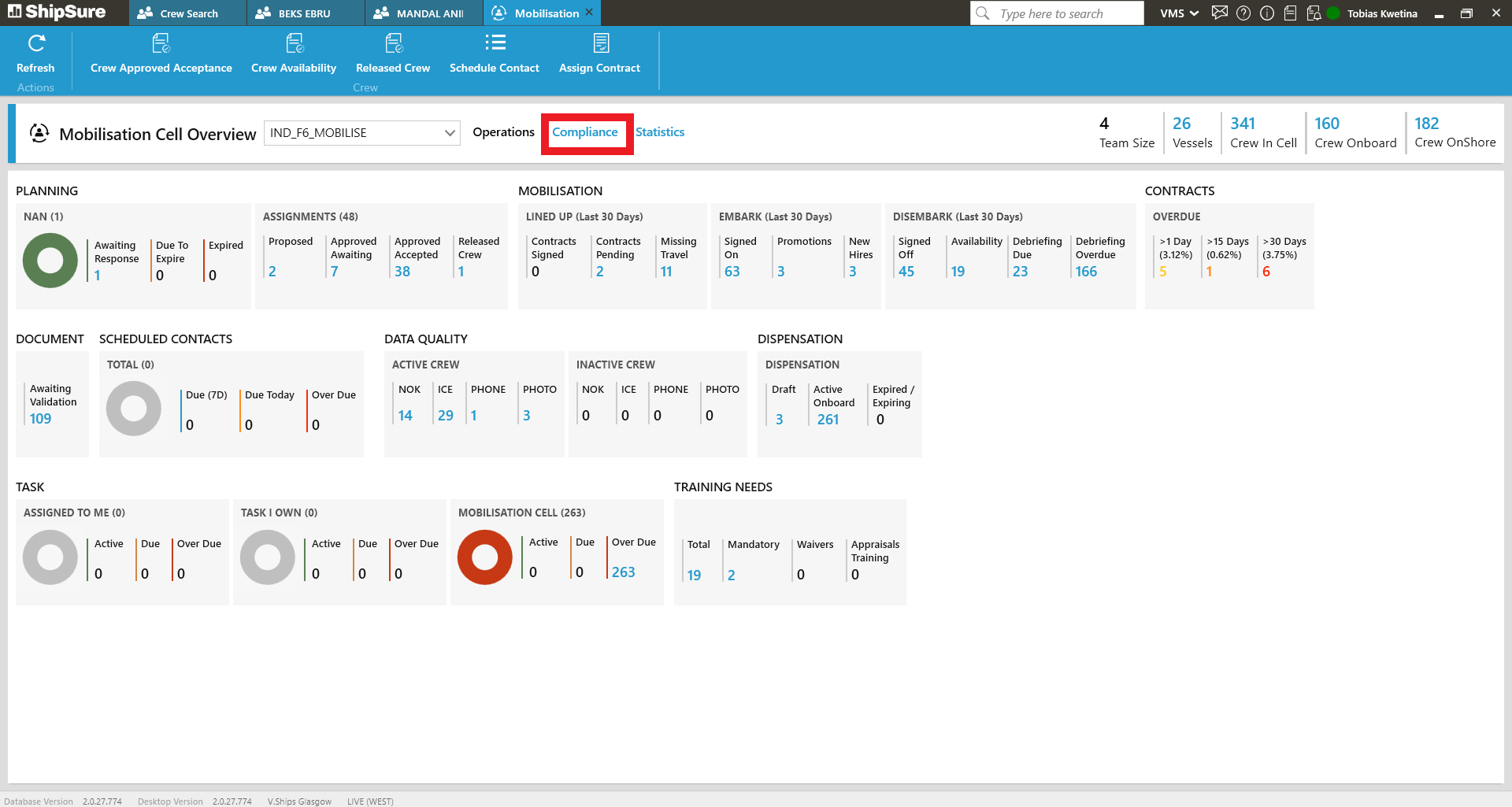Expand the IND_F6_MOBILISE cell dropdown
The height and width of the screenshot is (807, 1512).
coord(450,133)
